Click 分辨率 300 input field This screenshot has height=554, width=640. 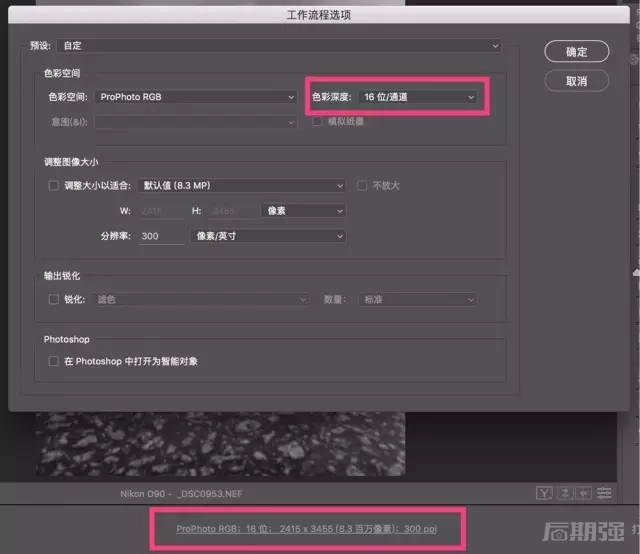[x=161, y=236]
